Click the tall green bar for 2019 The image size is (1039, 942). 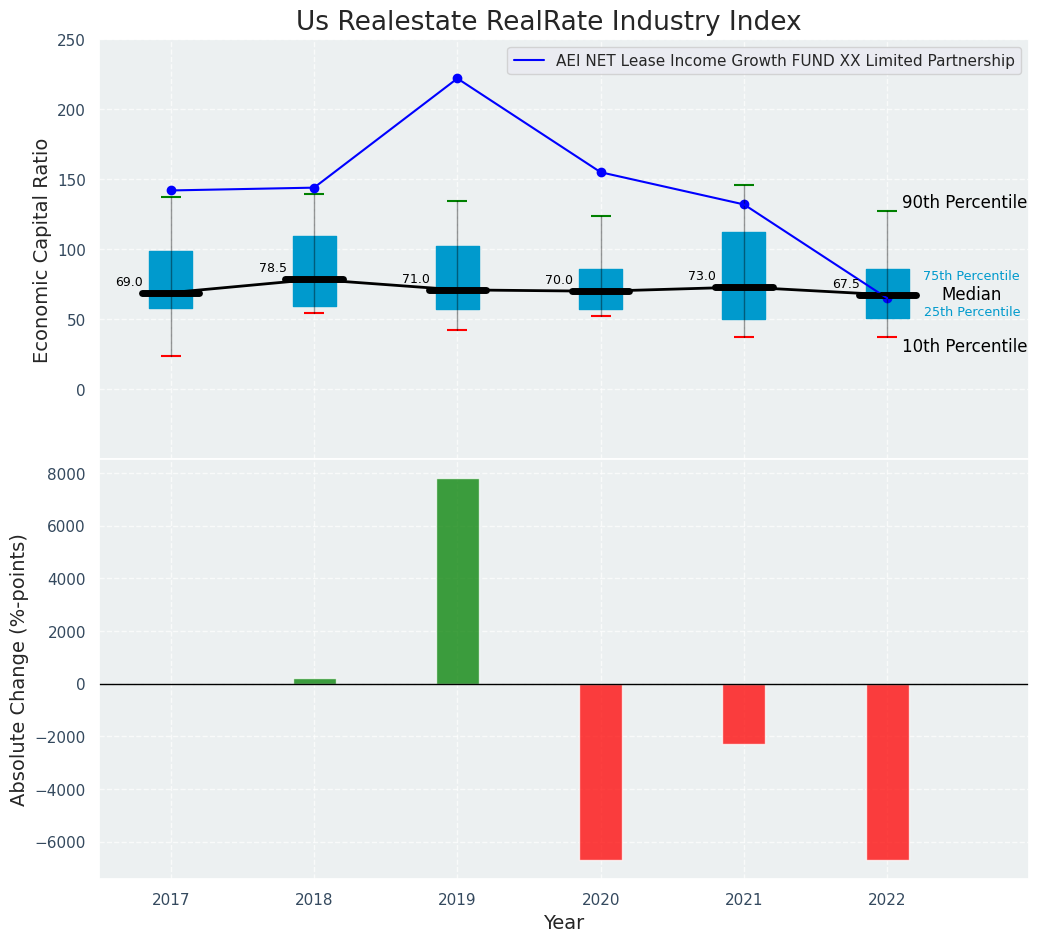pos(457,581)
